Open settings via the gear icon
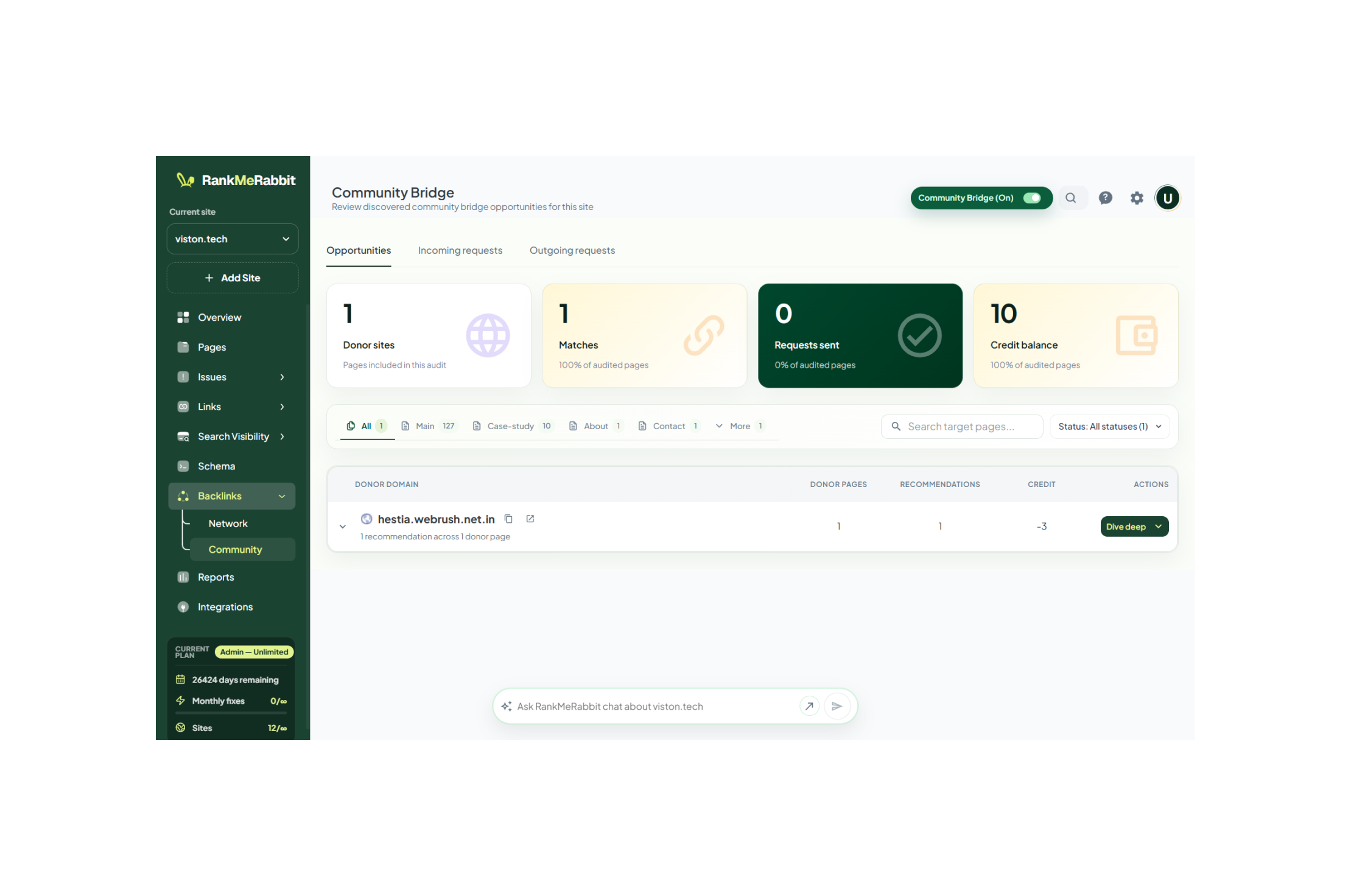This screenshot has width=1351, height=896. point(1137,198)
